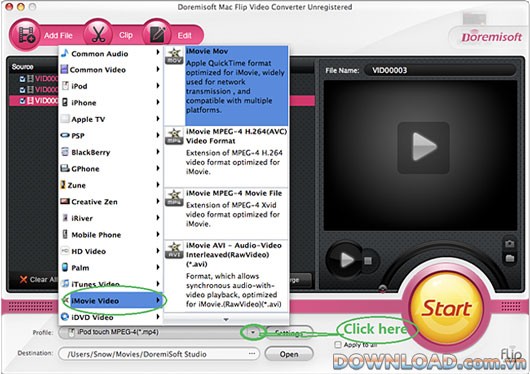Click the iMovie AVI format icon
530x374 pixels.
[174, 251]
